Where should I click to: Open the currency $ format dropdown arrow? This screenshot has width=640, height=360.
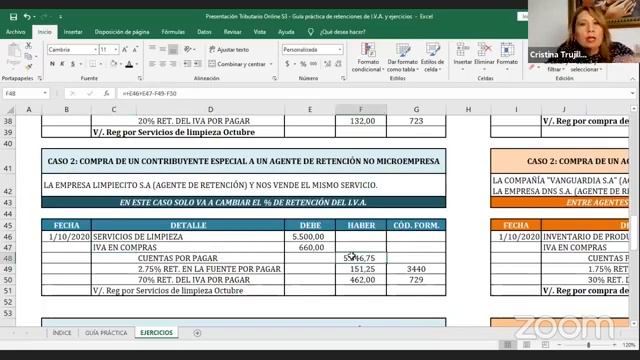tap(294, 64)
